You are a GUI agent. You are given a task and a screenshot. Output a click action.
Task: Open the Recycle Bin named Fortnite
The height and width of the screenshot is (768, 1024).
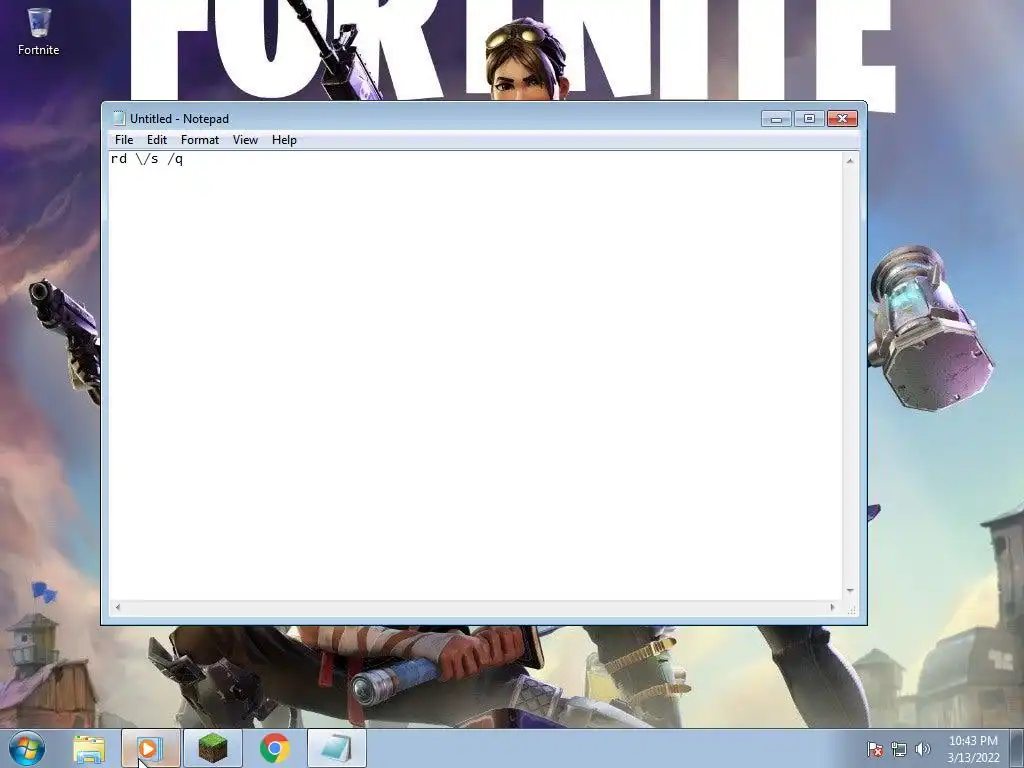pos(39,31)
